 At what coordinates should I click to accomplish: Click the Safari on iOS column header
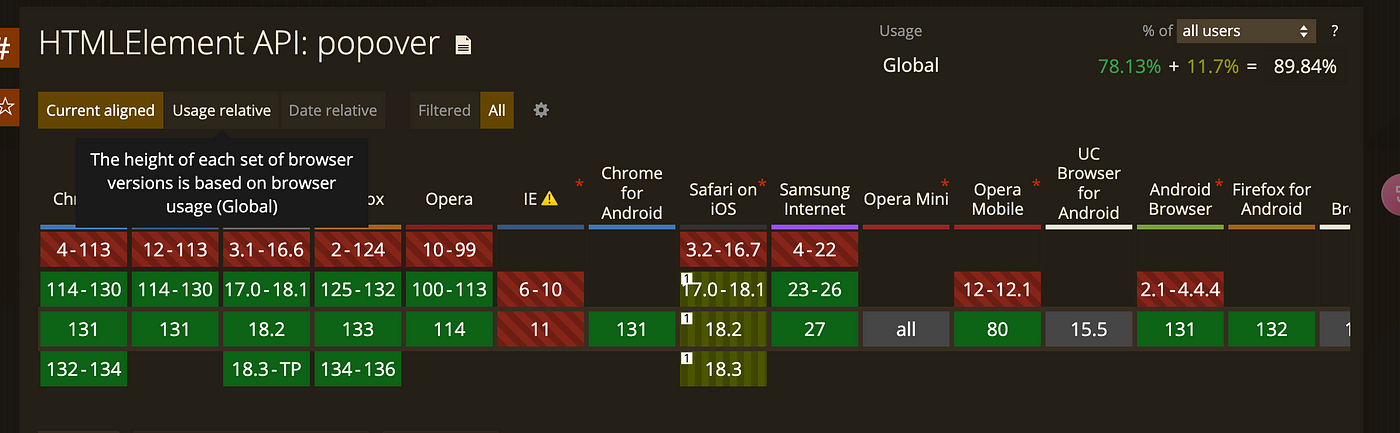tap(723, 199)
